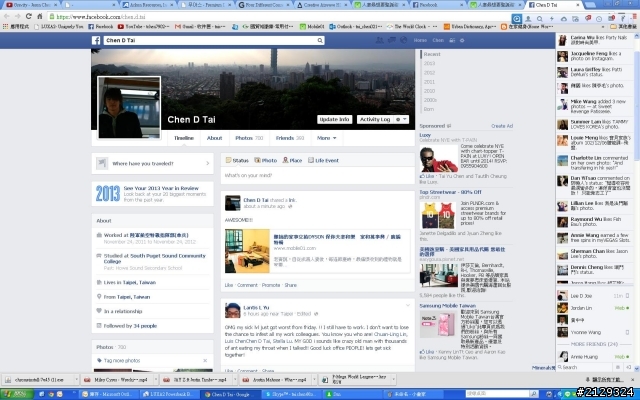The width and height of the screenshot is (640, 400).
Task: Reload the page with the refresh icon
Action: click(x=28, y=16)
